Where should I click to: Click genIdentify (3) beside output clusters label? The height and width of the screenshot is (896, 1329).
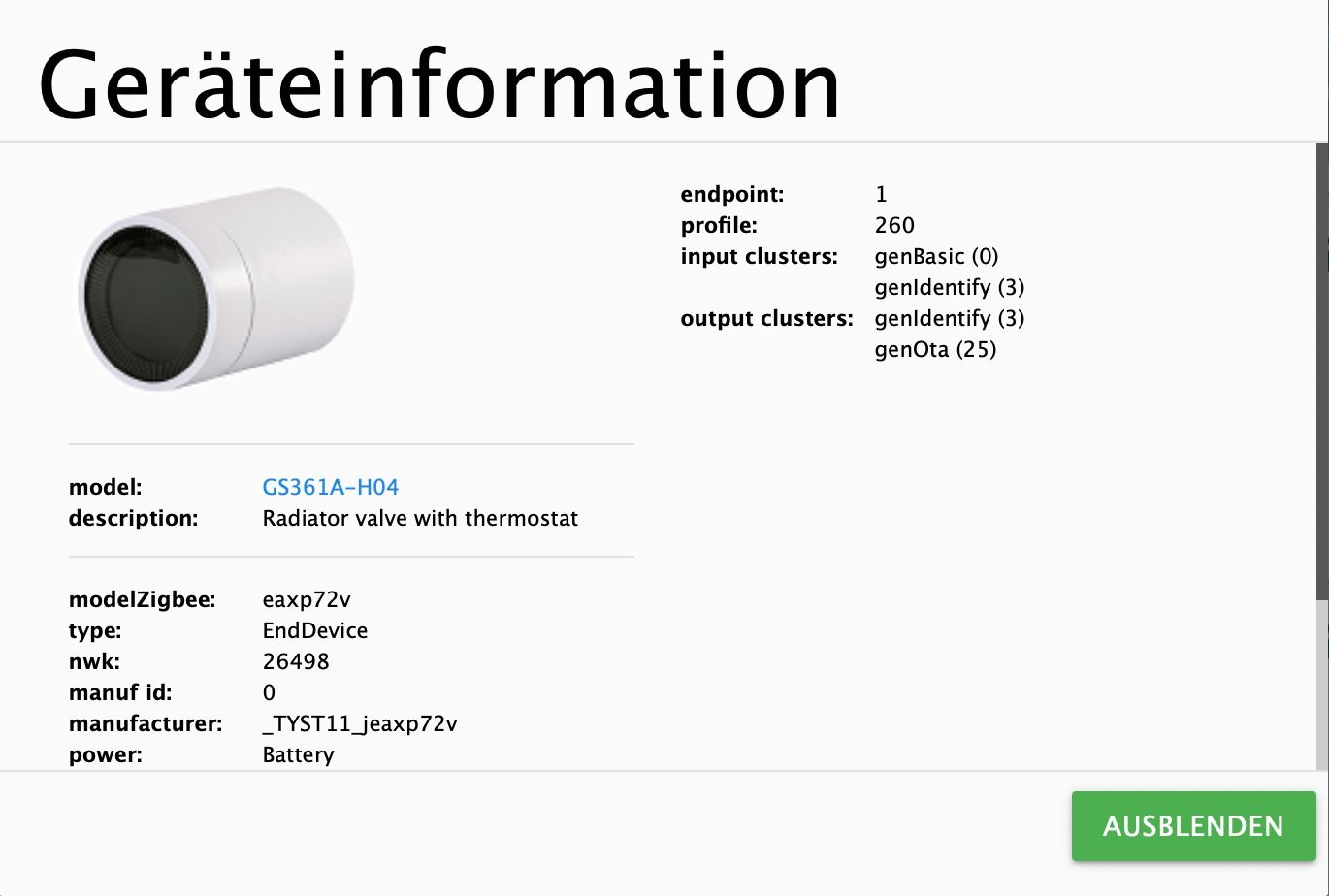pyautogui.click(x=950, y=318)
